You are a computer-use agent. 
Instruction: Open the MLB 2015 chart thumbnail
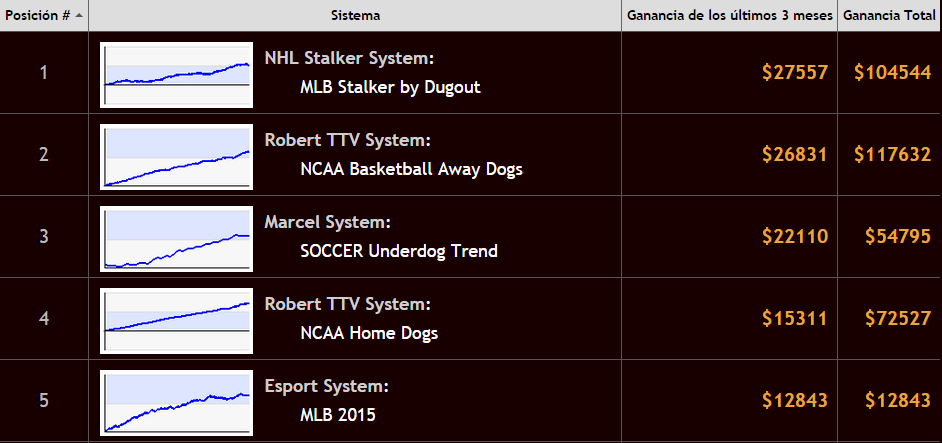[177, 403]
